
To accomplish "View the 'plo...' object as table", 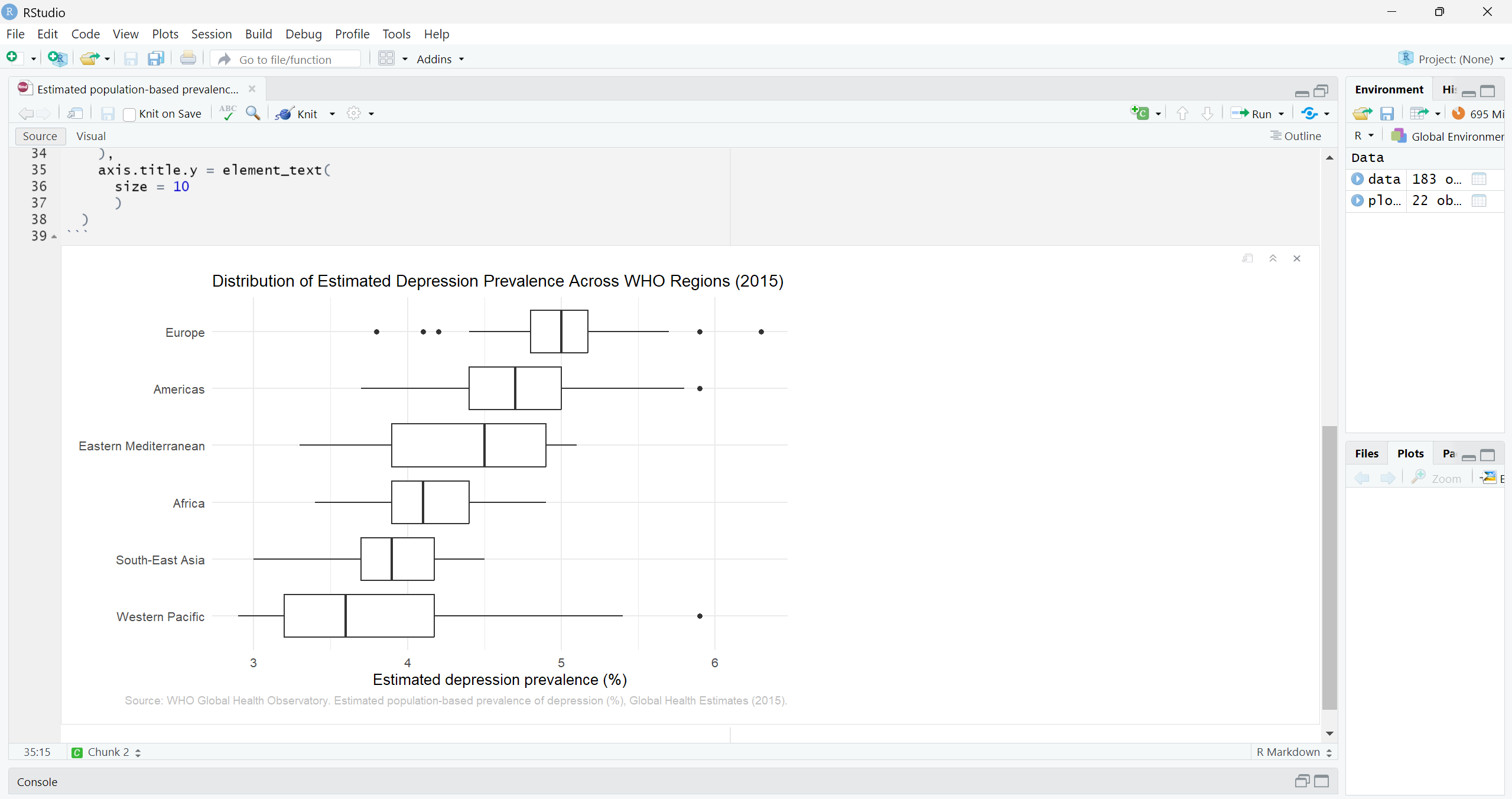I will [x=1479, y=200].
